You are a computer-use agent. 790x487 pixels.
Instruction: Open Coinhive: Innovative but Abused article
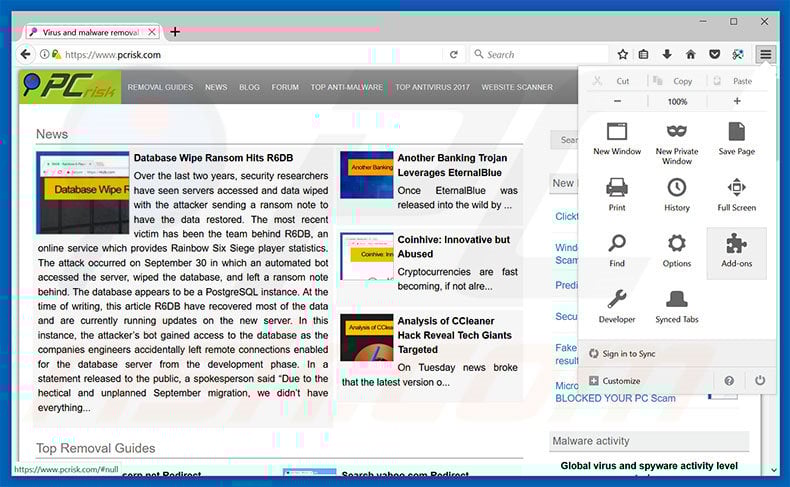point(453,247)
